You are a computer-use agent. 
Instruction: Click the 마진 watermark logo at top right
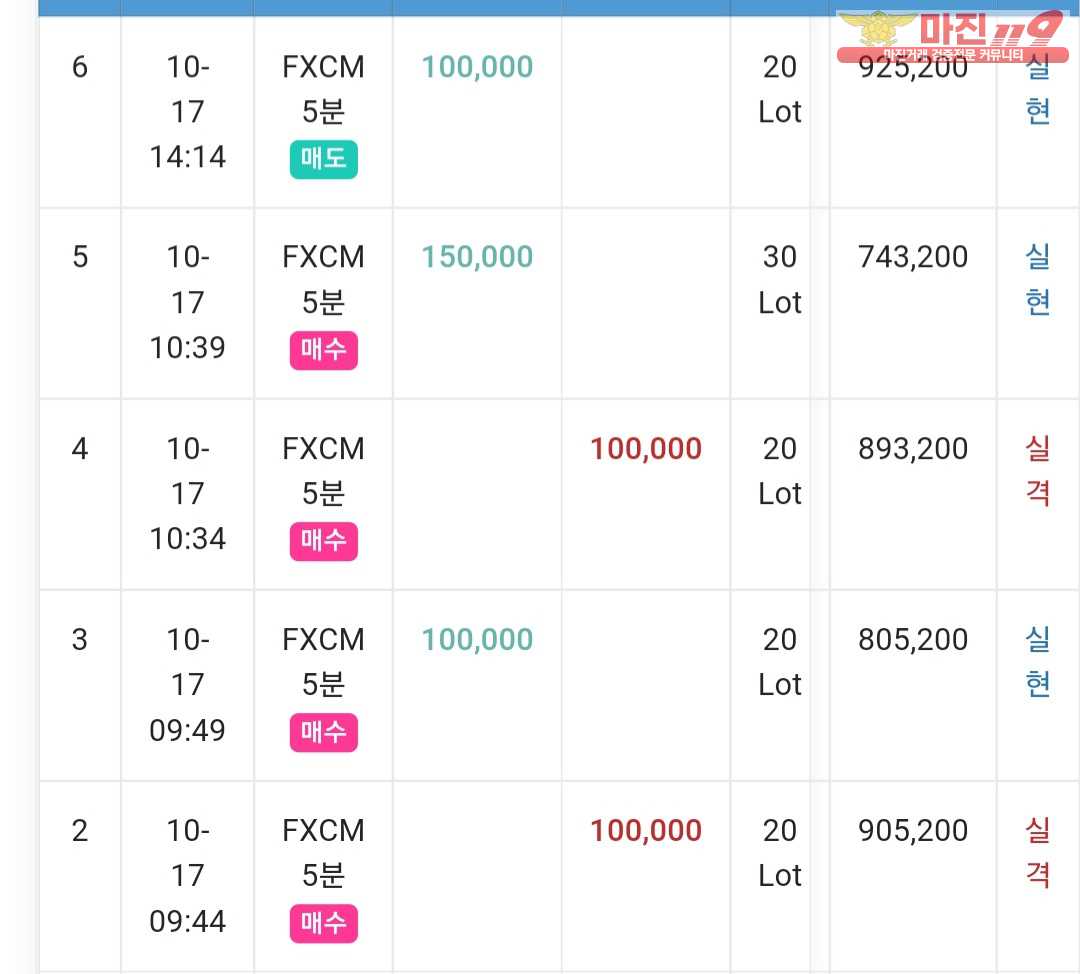coord(953,37)
